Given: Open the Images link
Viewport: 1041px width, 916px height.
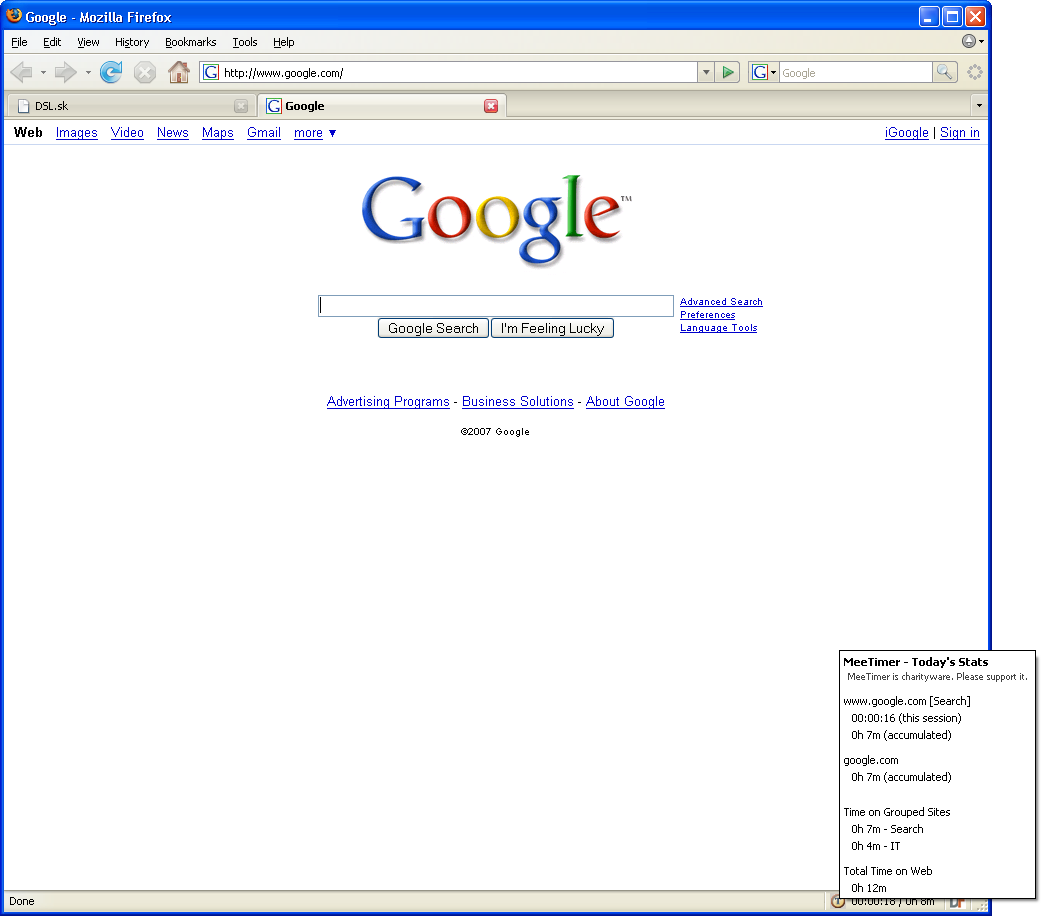Looking at the screenshot, I should point(76,133).
